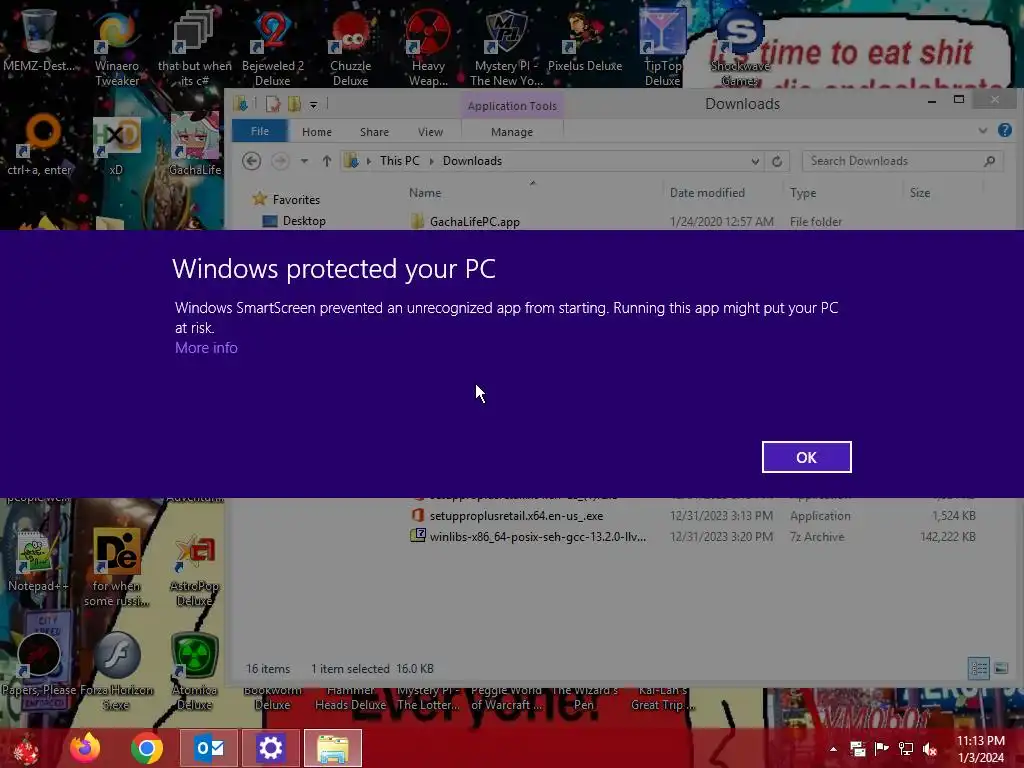This screenshot has width=1024, height=768.
Task: Go back in Explorer navigation
Action: click(x=251, y=161)
